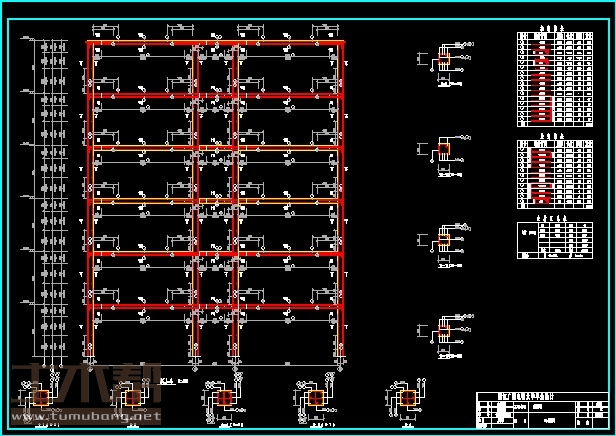Click the bottom joint detail on right
Screen dimensions: 616x436
[444, 333]
